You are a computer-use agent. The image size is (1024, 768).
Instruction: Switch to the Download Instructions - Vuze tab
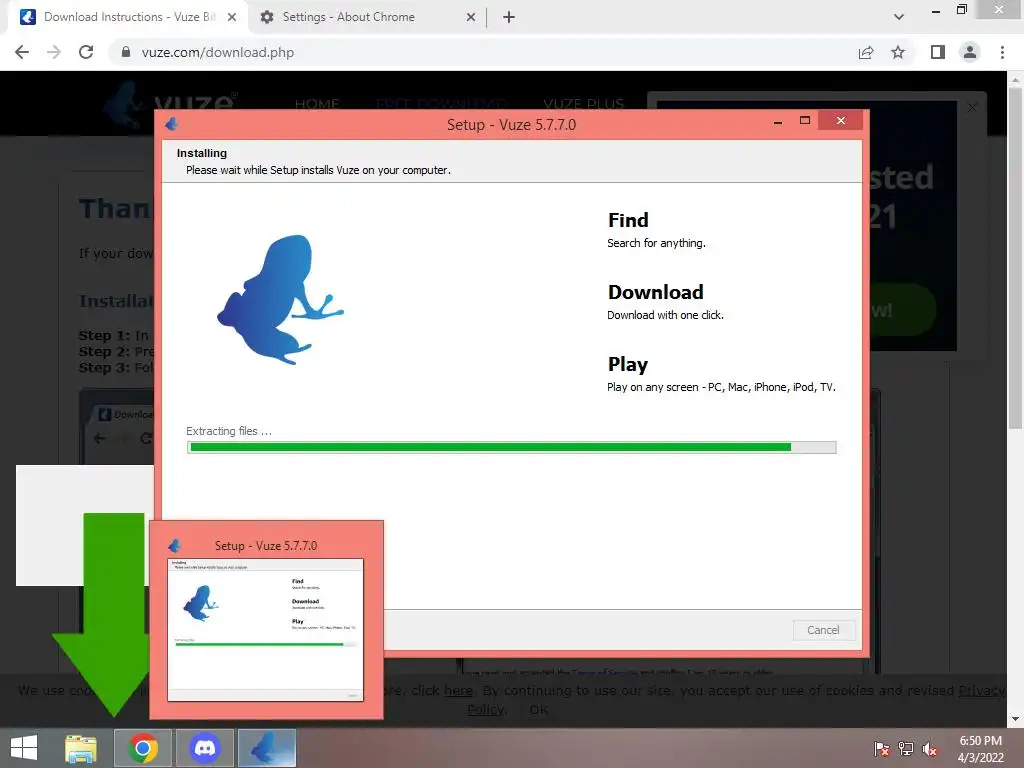coord(128,17)
